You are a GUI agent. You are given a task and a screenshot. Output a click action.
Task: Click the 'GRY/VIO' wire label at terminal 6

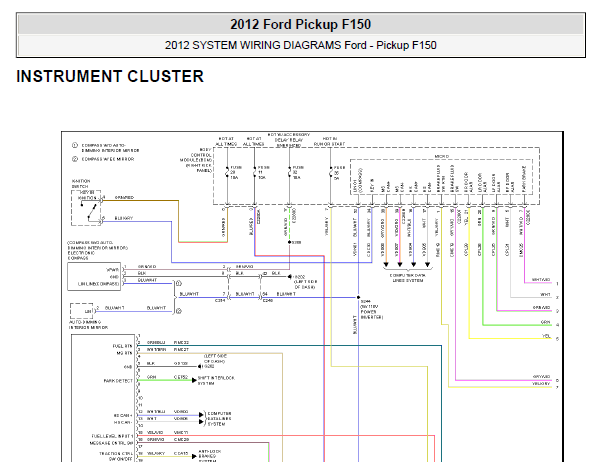[541, 377]
